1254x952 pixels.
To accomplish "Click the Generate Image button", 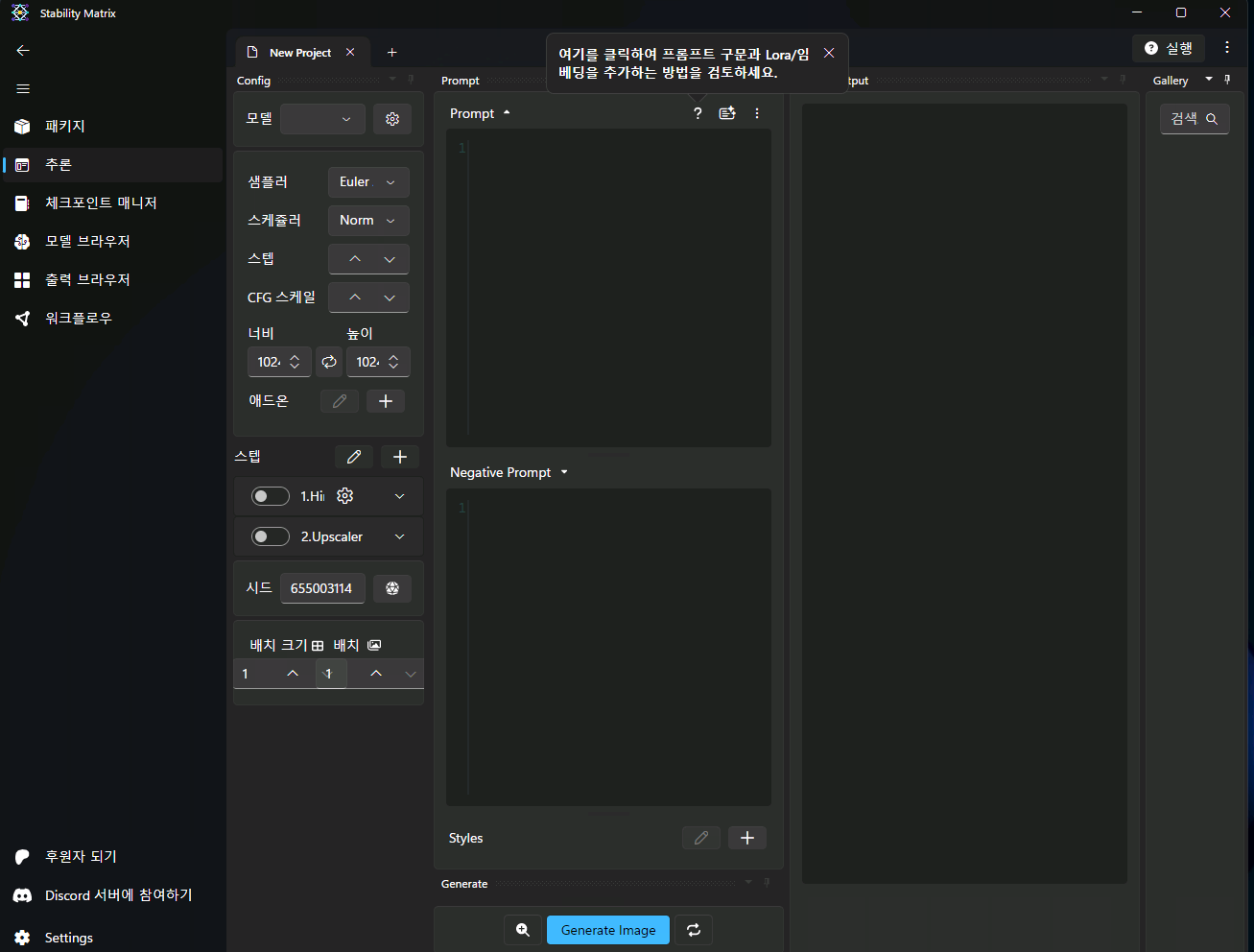I will point(608,930).
